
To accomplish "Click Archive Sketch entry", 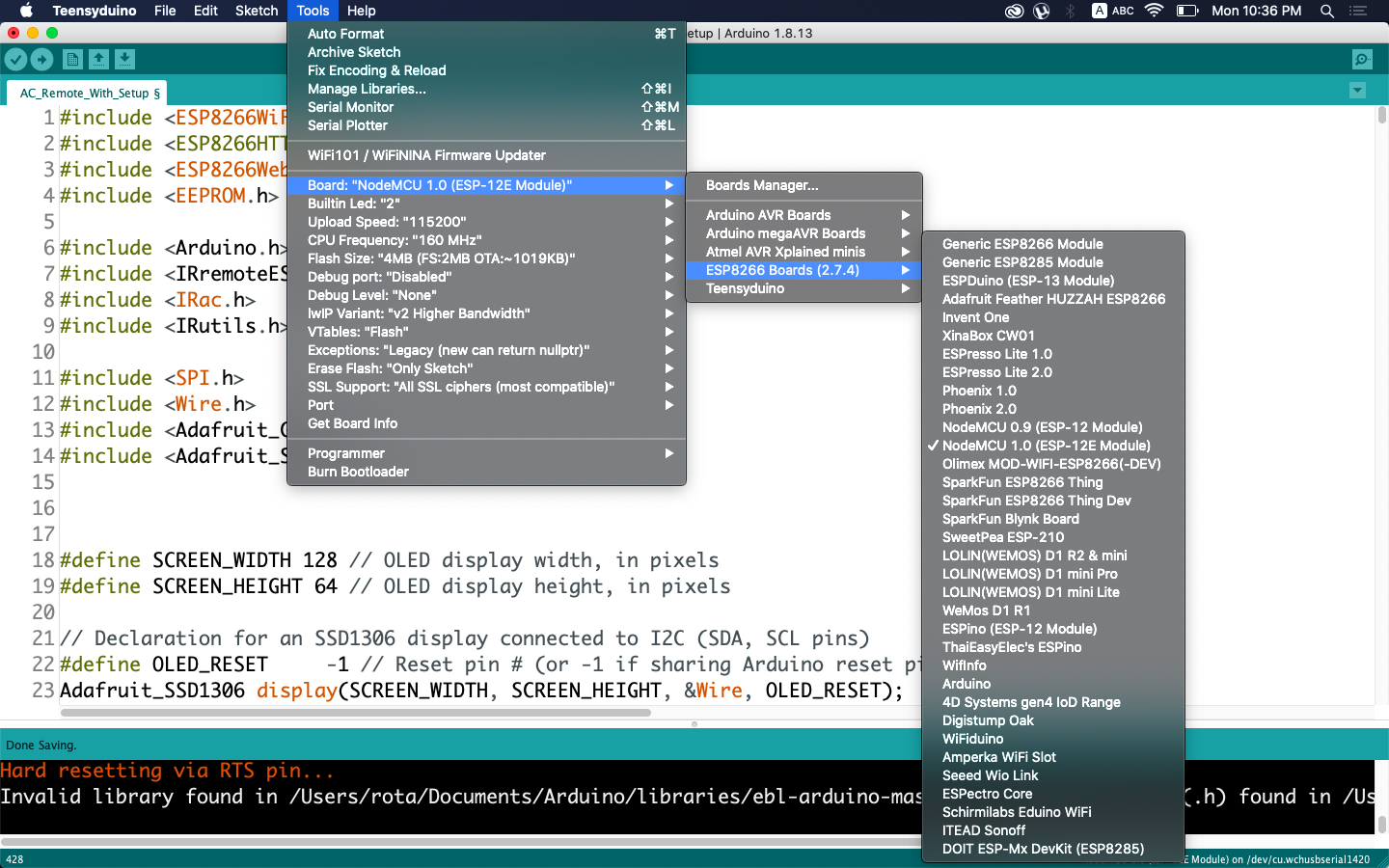I will click(486, 52).
